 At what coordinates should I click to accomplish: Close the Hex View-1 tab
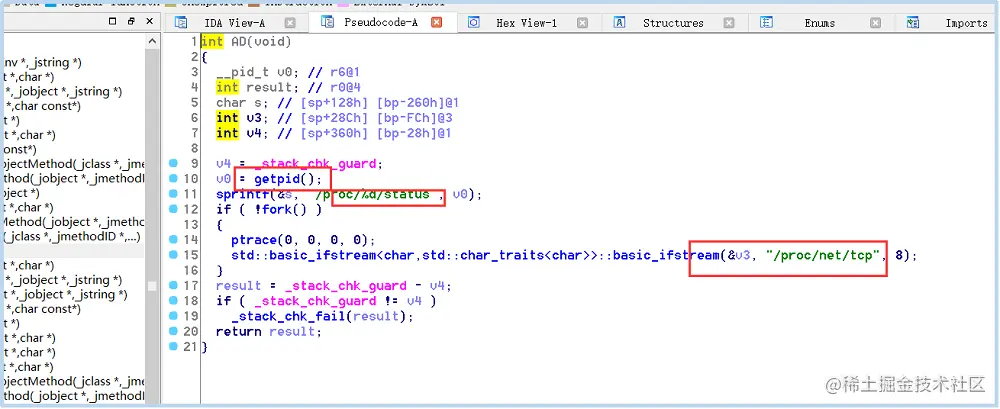[582, 23]
